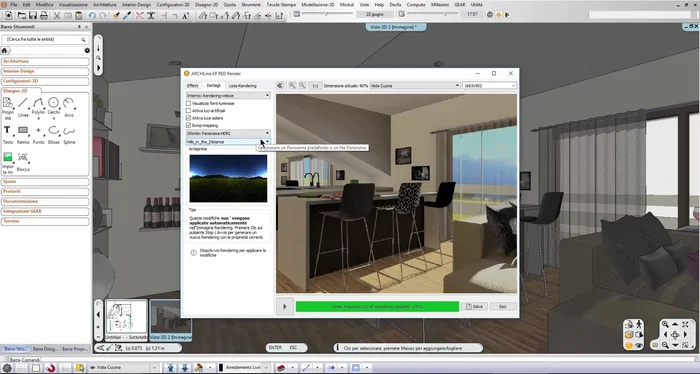Zoom out on the render preview
The height and width of the screenshot is (374, 700).
click(302, 86)
